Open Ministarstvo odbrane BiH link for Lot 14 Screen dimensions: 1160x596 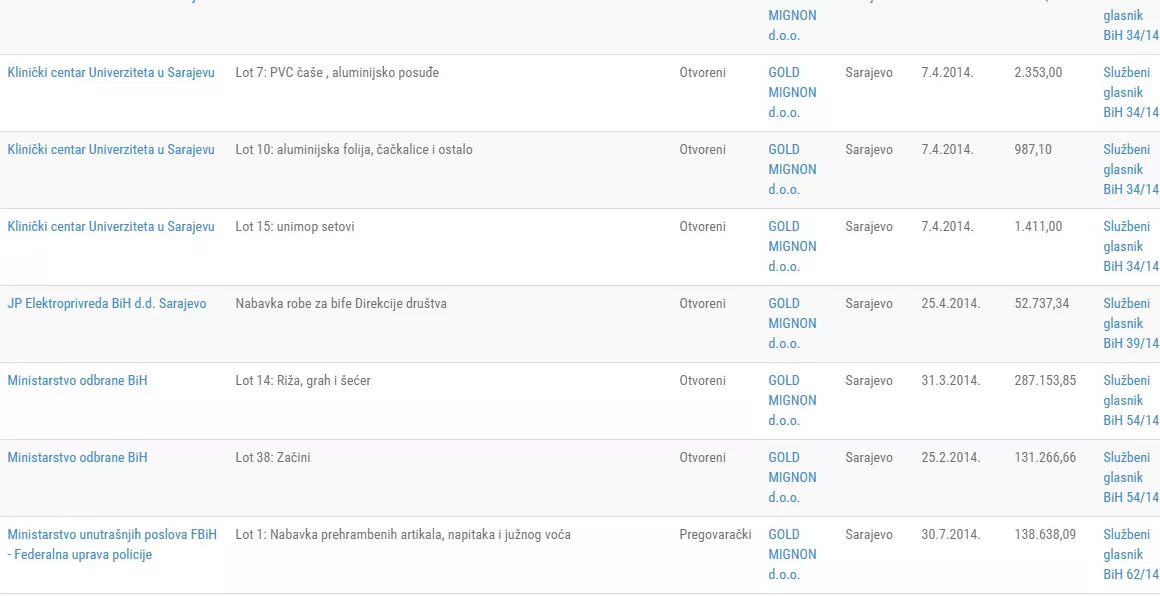77,381
